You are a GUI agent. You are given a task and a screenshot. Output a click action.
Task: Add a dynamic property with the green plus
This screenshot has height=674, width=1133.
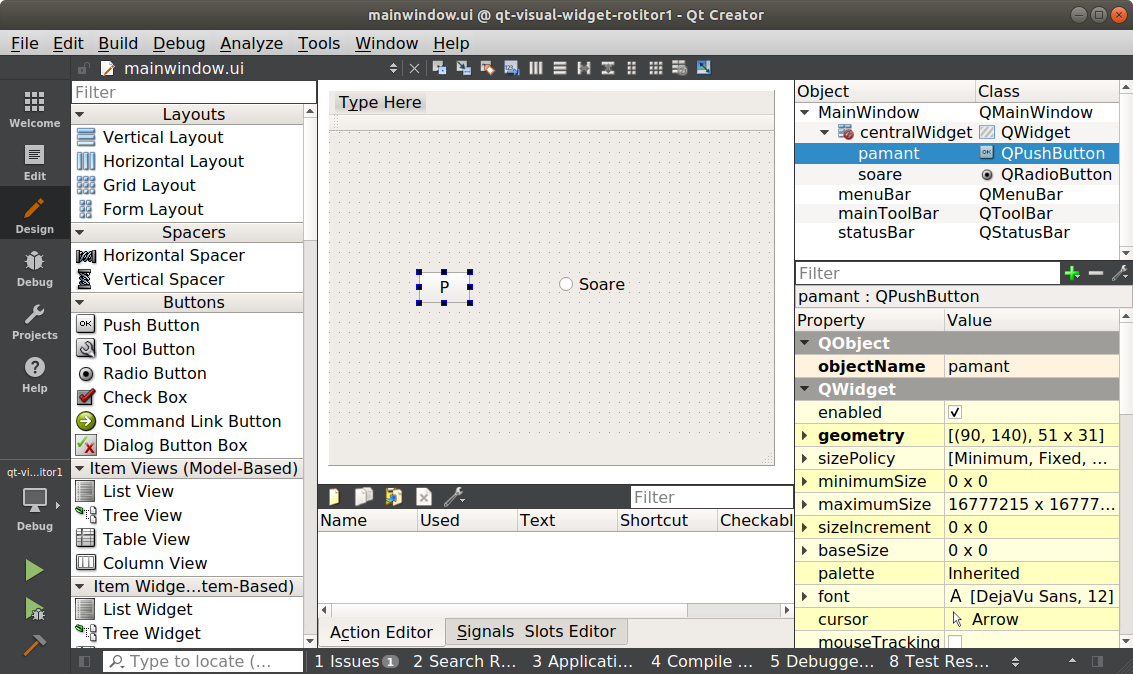coord(1072,272)
